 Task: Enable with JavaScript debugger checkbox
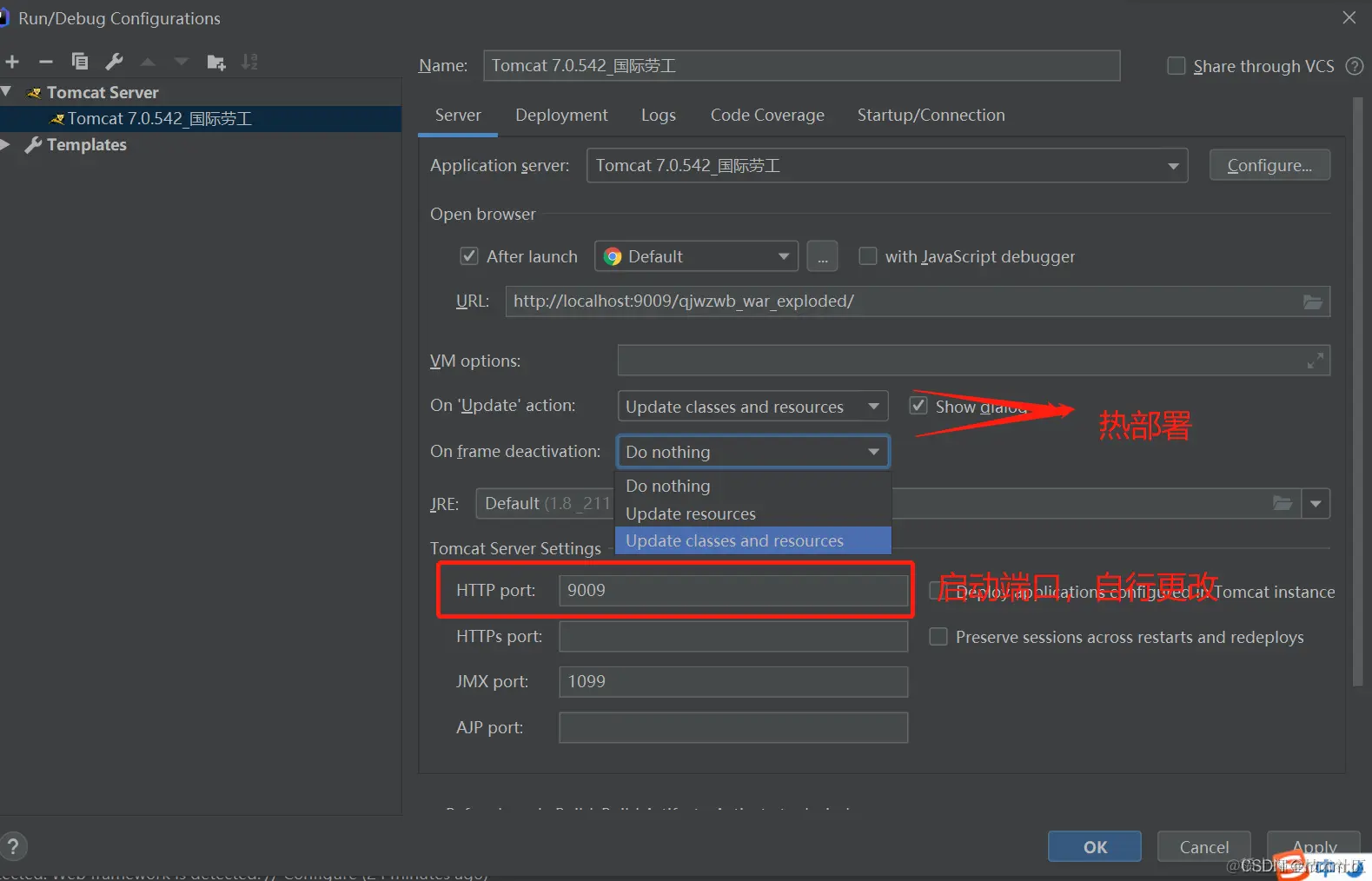[x=867, y=256]
